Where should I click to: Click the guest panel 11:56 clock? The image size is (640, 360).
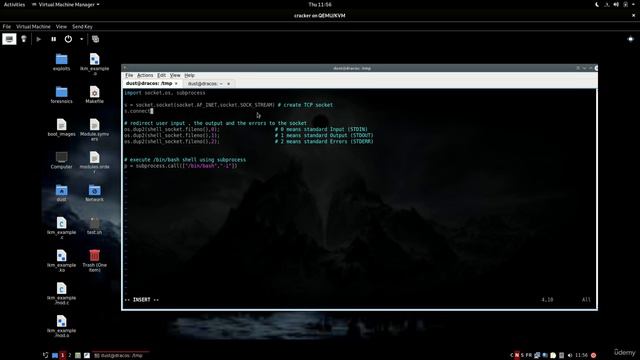click(581, 355)
